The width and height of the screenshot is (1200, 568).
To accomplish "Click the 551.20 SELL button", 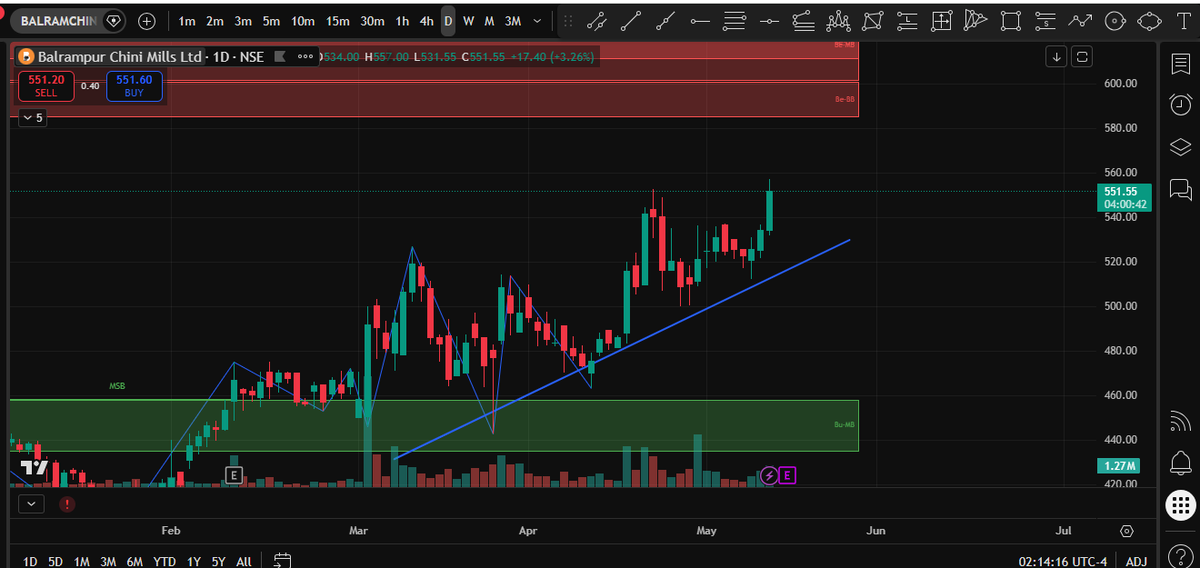I will tap(46, 86).
